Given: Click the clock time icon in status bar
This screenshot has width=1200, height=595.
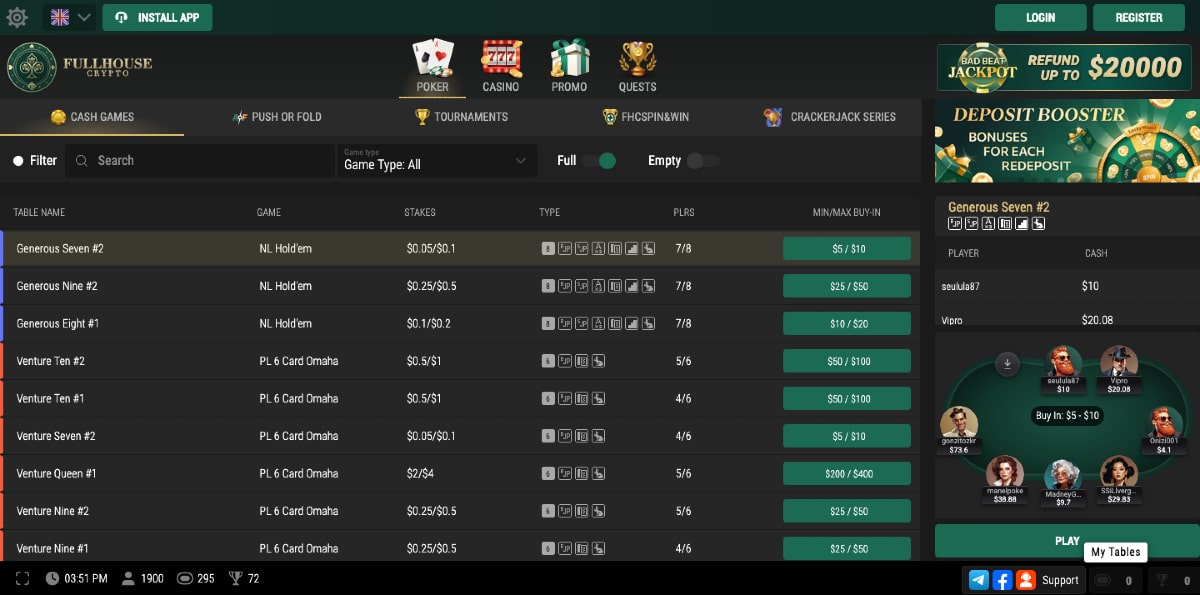Looking at the screenshot, I should coord(52,578).
